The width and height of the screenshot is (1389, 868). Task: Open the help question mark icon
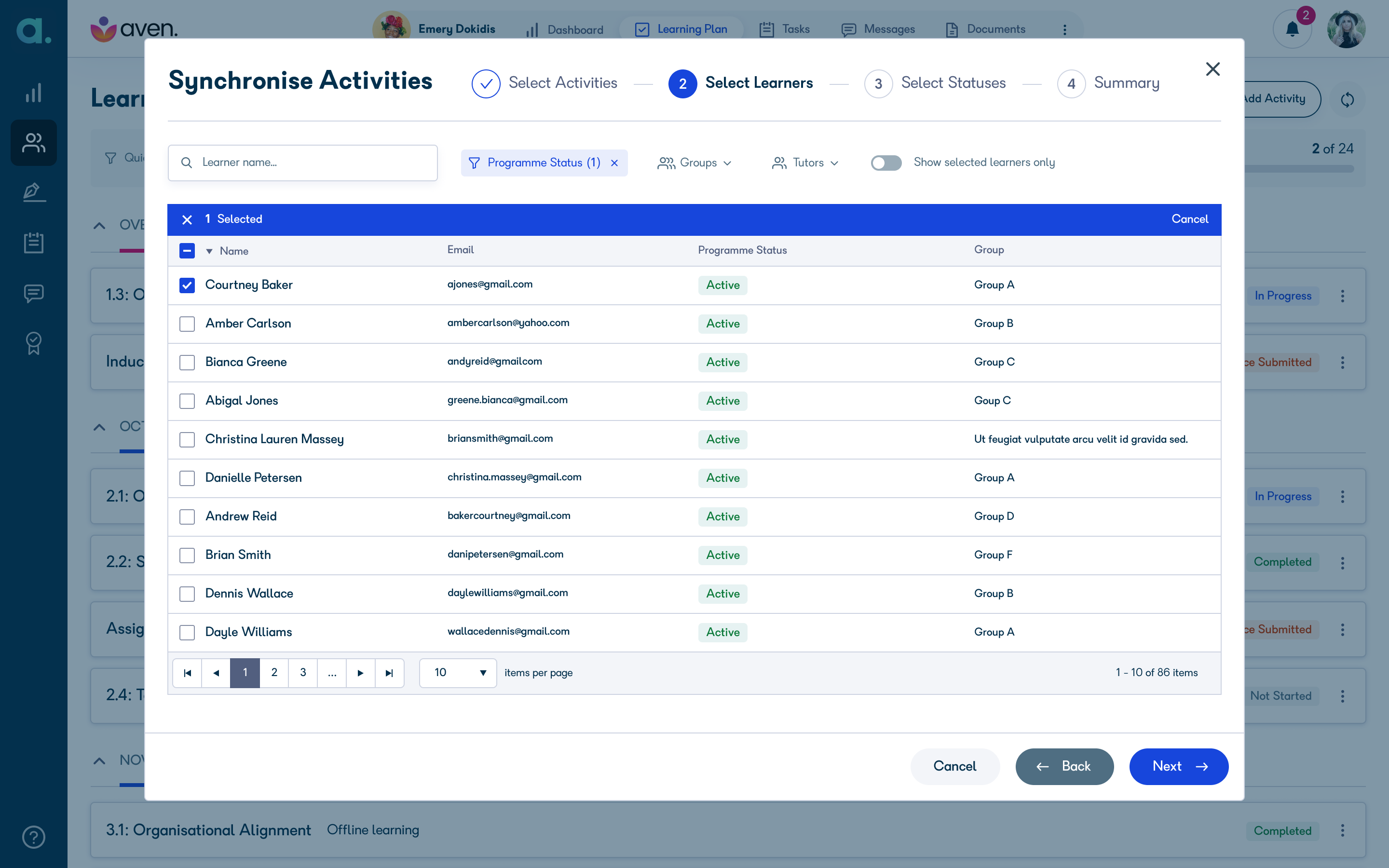click(33, 837)
